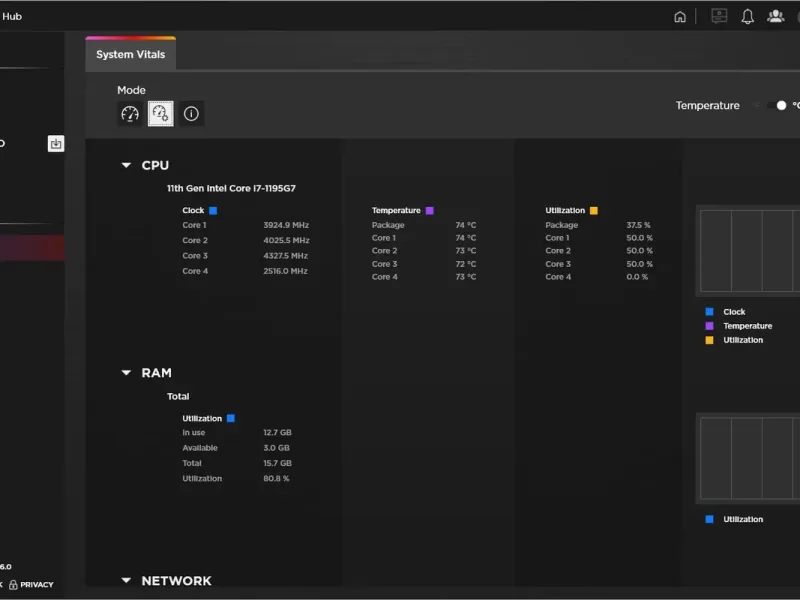Image resolution: width=800 pixels, height=600 pixels.
Task: Click the RAM Total value 15.7 GB
Action: [278, 463]
